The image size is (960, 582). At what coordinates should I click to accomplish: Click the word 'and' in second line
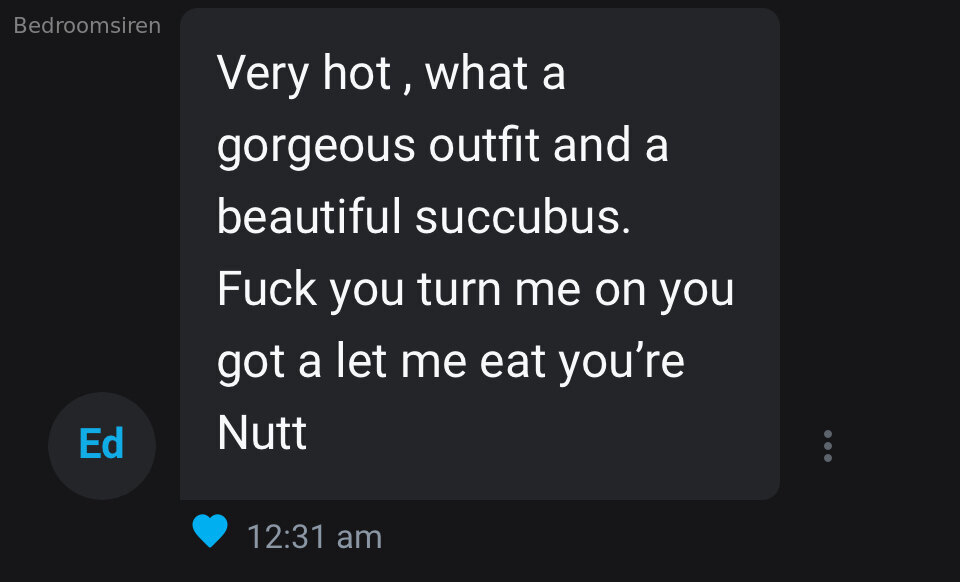coord(591,144)
